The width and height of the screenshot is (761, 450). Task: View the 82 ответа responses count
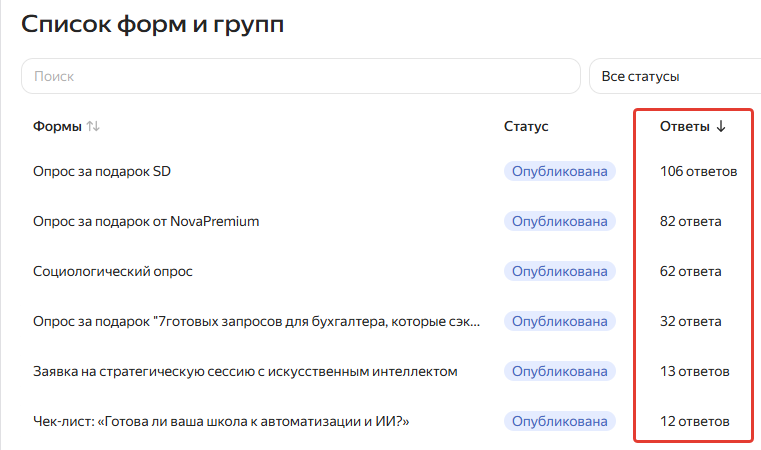(691, 221)
